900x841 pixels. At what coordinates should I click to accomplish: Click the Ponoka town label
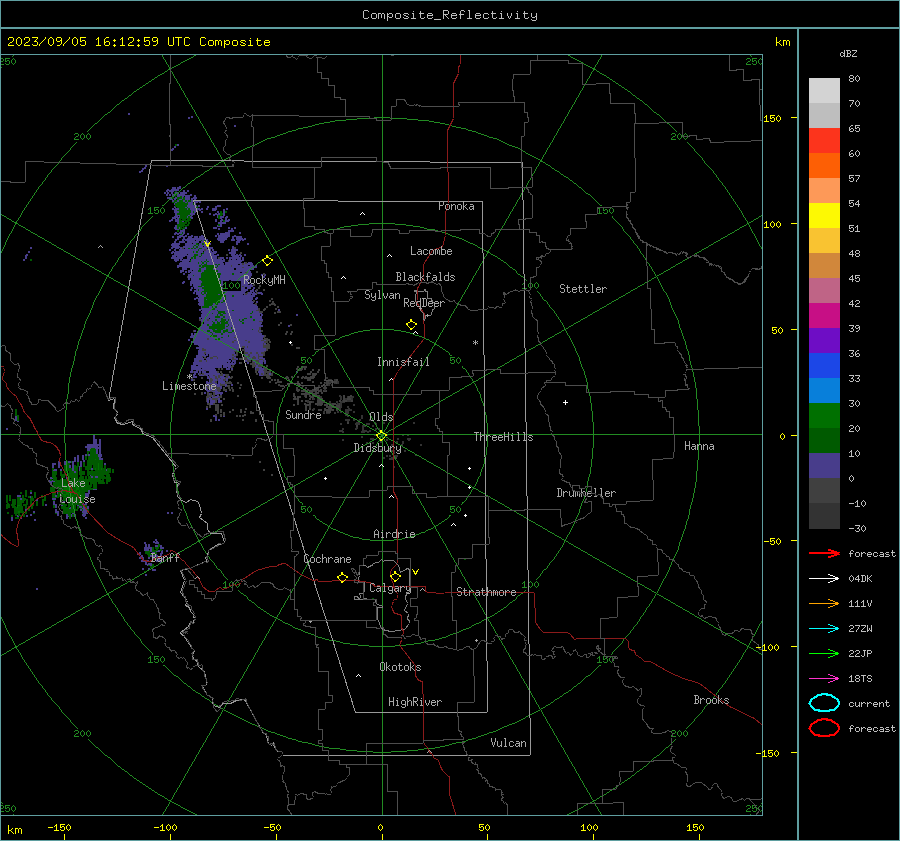[456, 206]
